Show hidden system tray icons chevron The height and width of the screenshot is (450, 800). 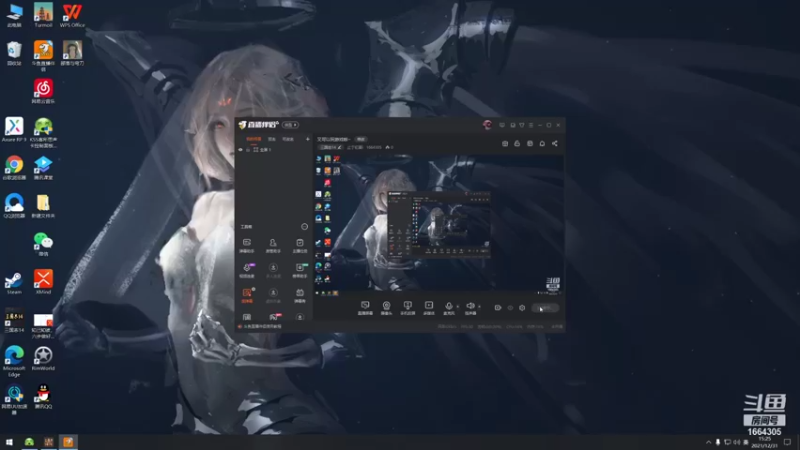tap(708, 442)
